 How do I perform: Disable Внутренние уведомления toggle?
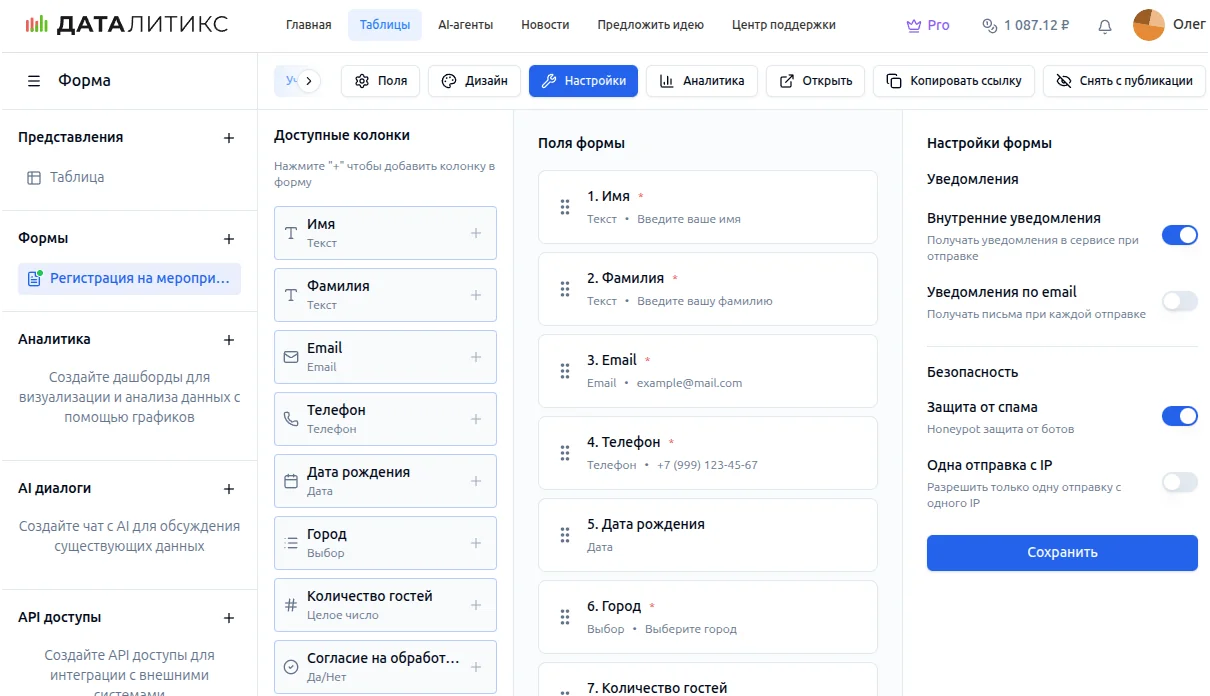click(1179, 235)
